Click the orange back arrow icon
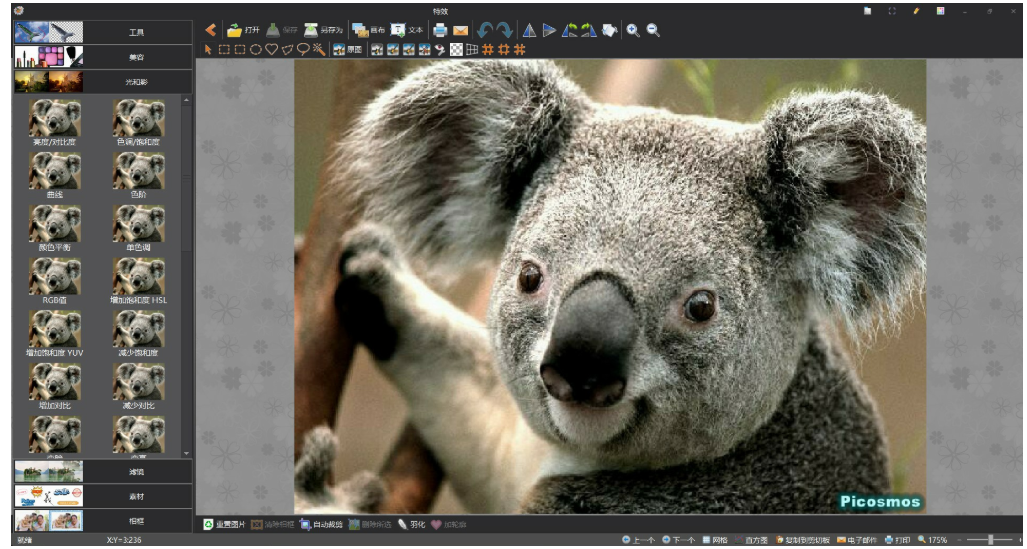The image size is (1027, 549). point(210,30)
